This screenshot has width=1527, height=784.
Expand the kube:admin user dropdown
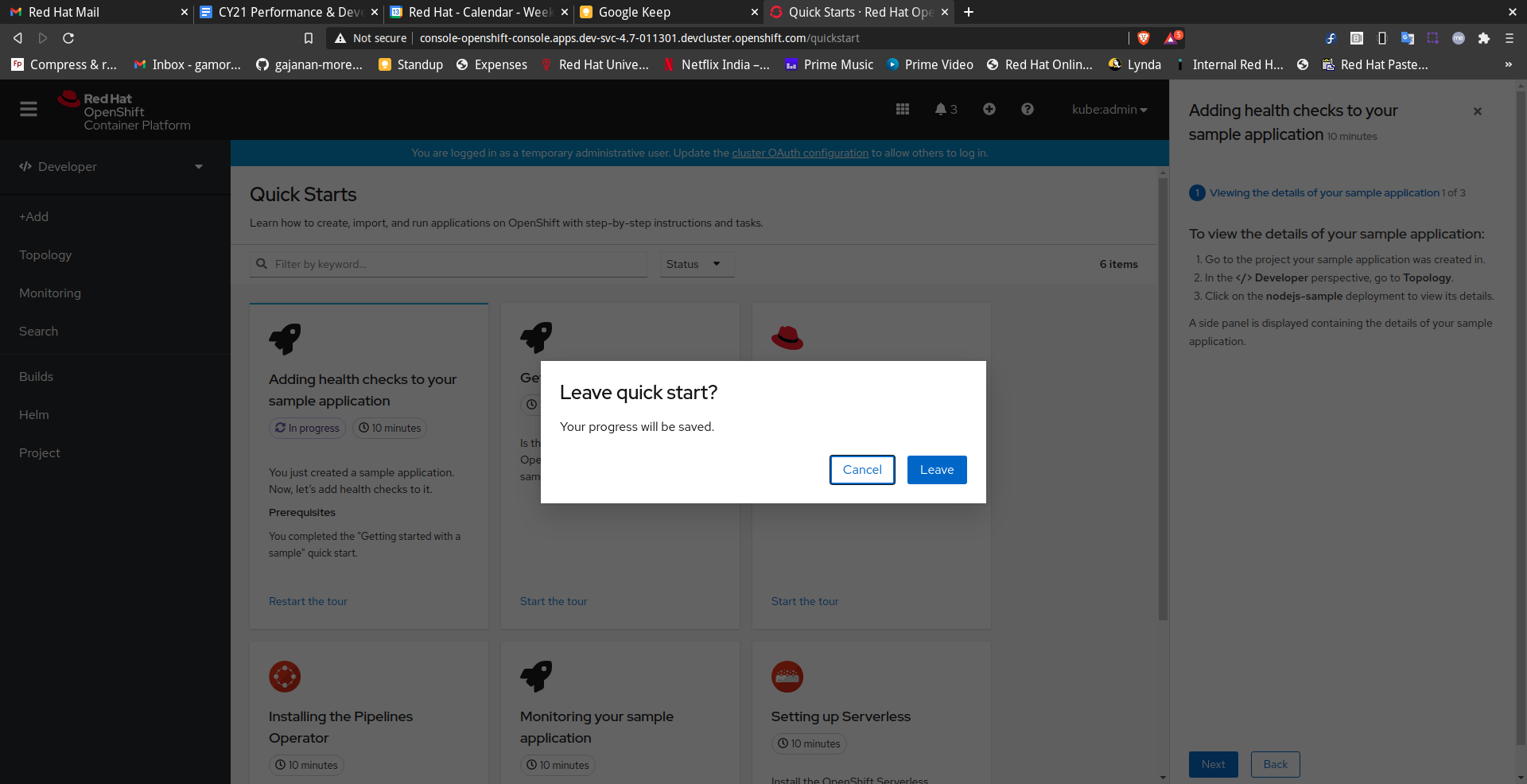tap(1109, 110)
